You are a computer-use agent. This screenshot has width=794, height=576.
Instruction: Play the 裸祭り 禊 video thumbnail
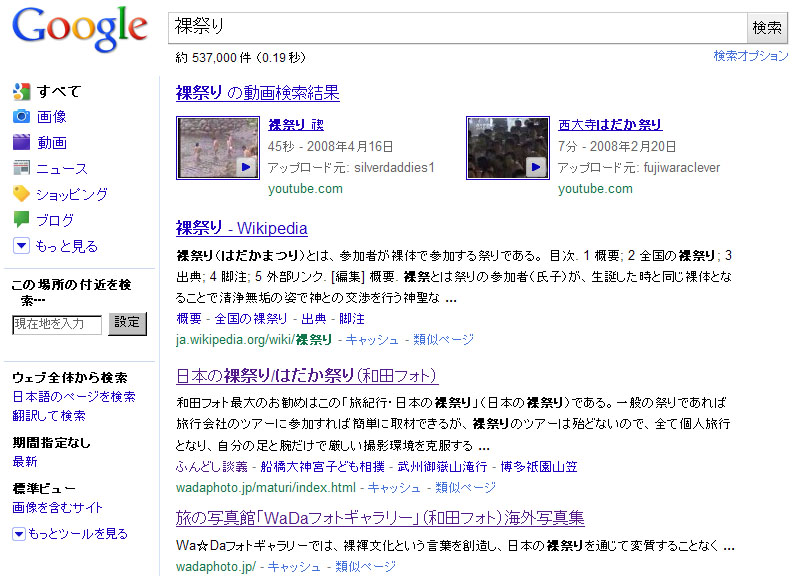(x=218, y=147)
